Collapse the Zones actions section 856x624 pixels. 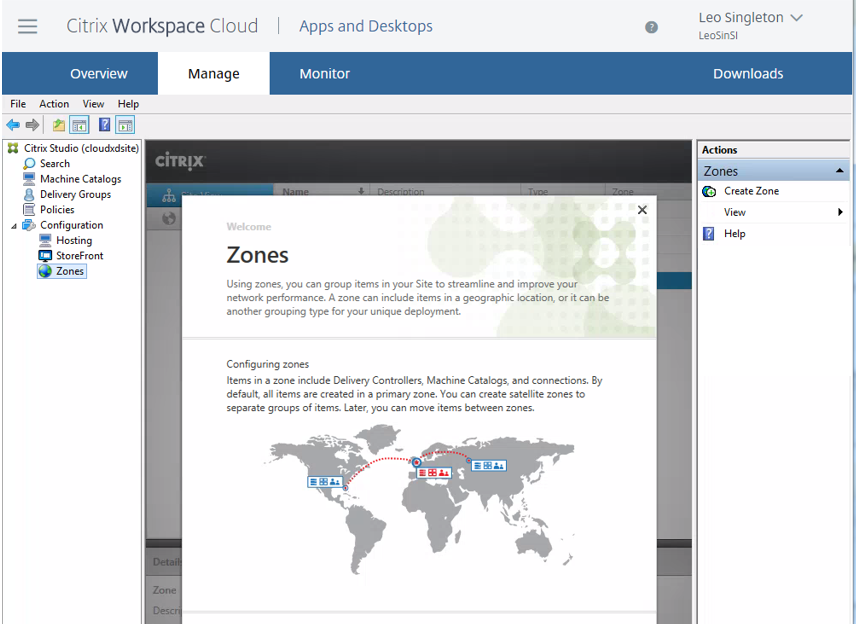click(839, 171)
